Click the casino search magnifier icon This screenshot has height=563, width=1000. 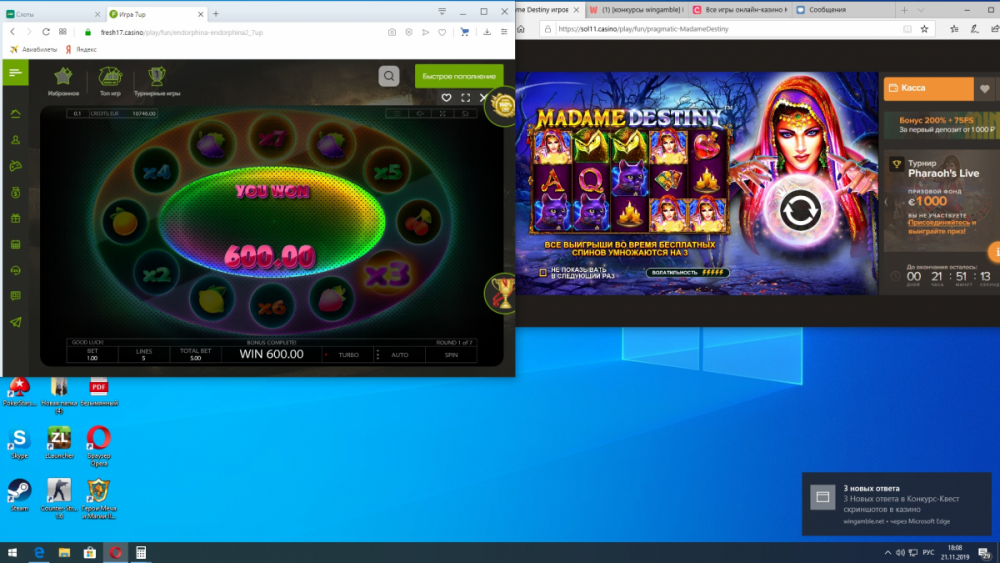390,76
